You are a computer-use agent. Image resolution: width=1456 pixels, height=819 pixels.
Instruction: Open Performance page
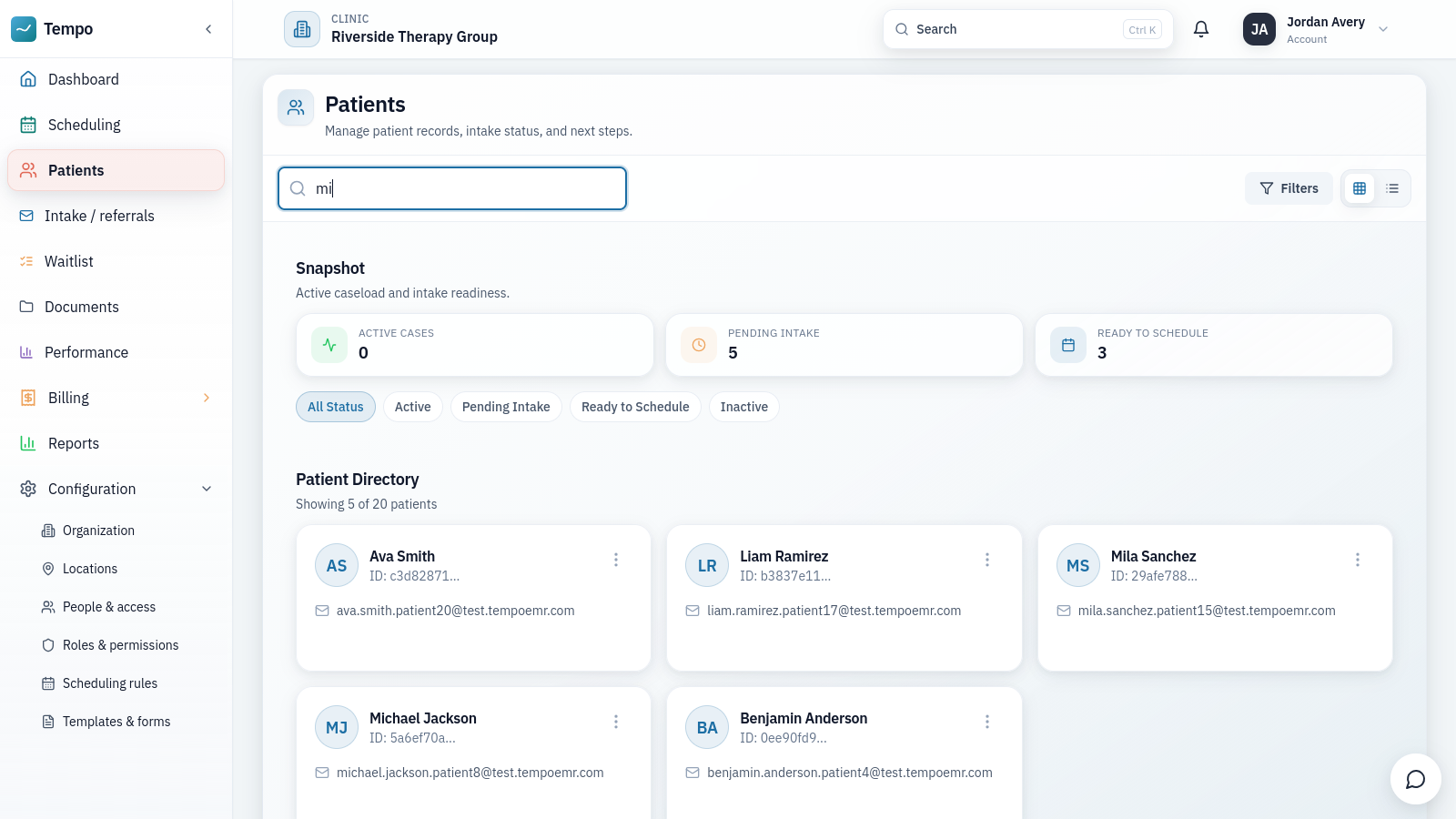tap(116, 352)
